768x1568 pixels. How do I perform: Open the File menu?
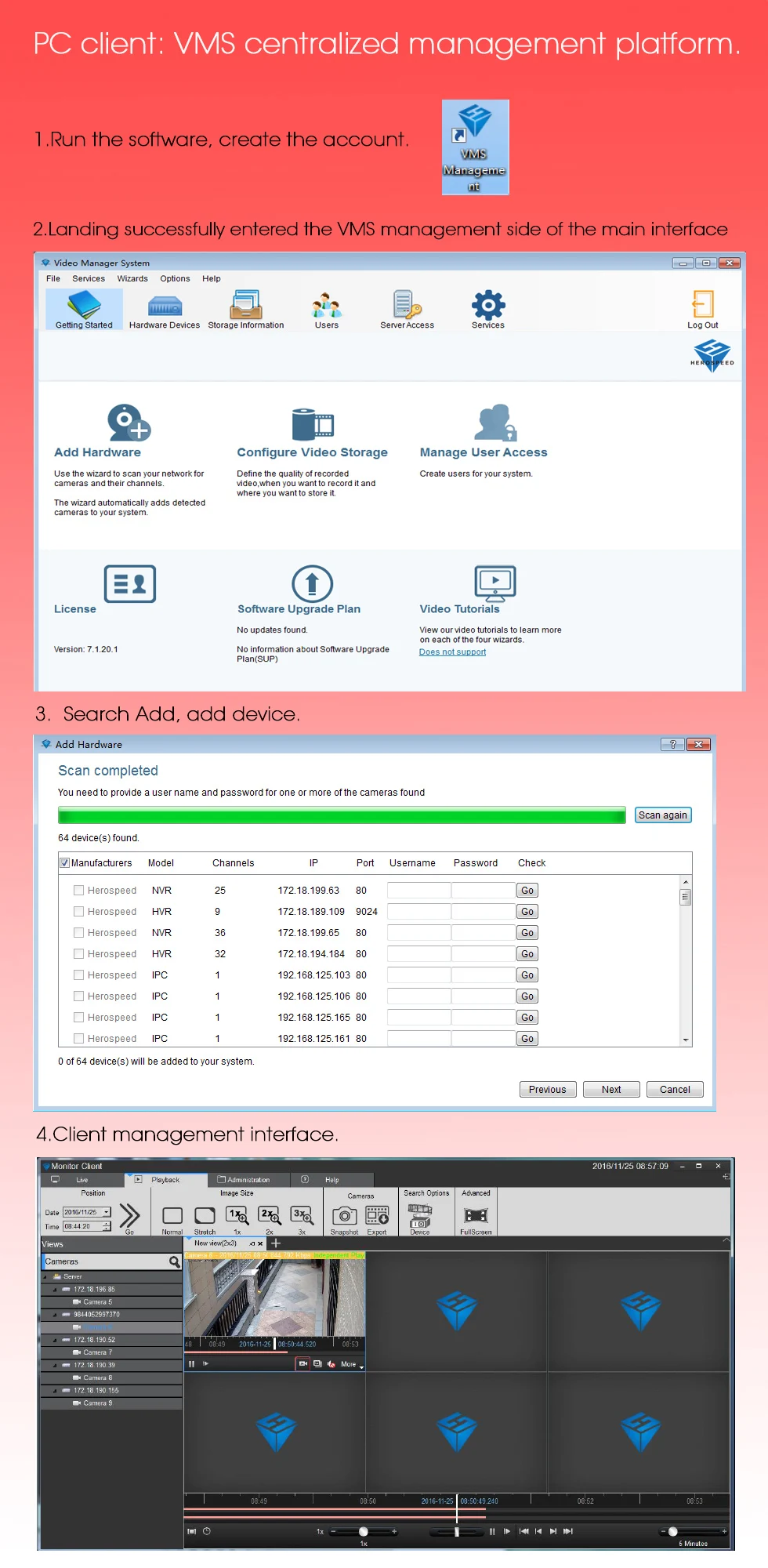tap(53, 278)
